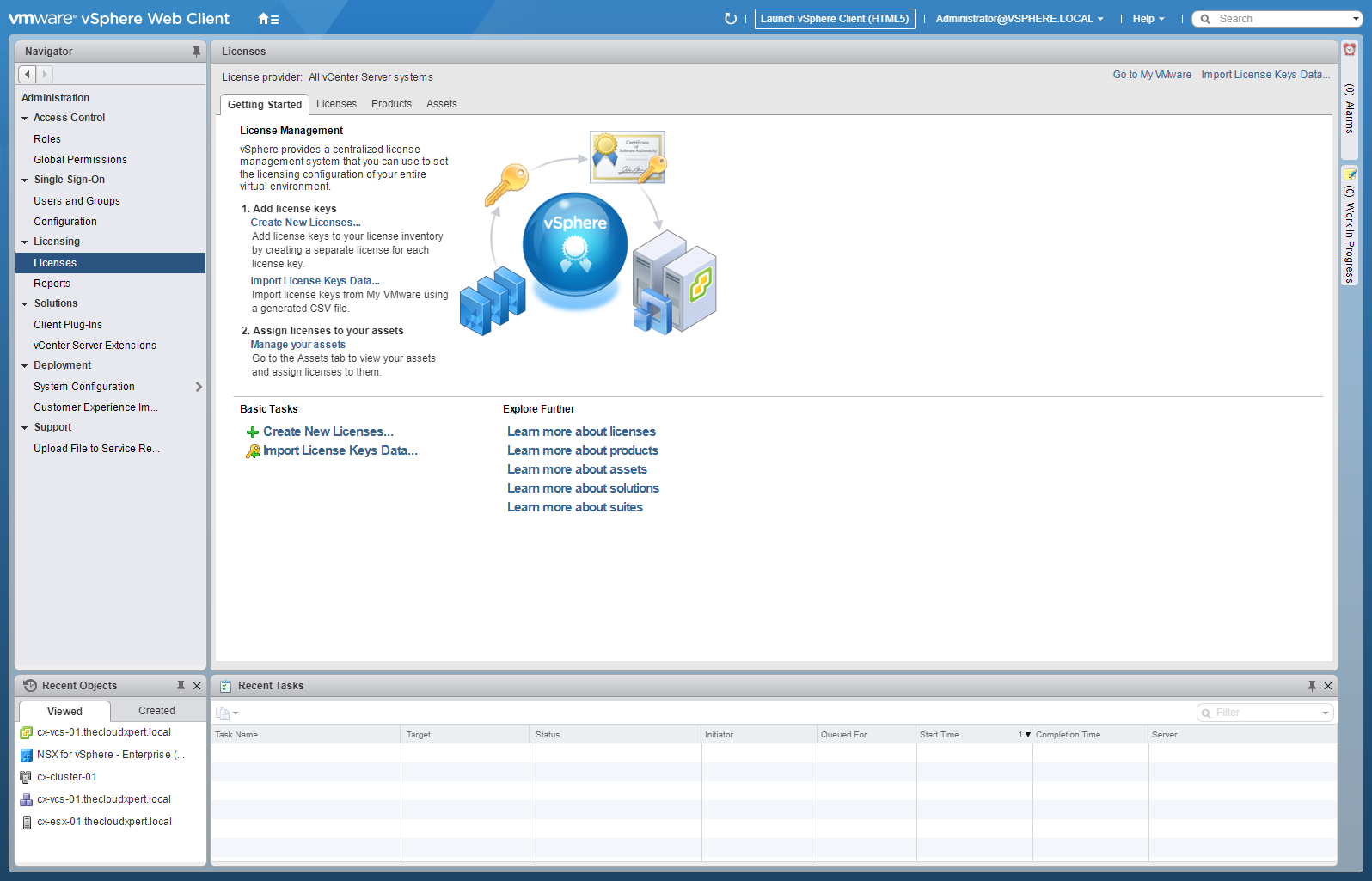Pin the Navigator panel
The image size is (1372, 881).
pyautogui.click(x=196, y=52)
